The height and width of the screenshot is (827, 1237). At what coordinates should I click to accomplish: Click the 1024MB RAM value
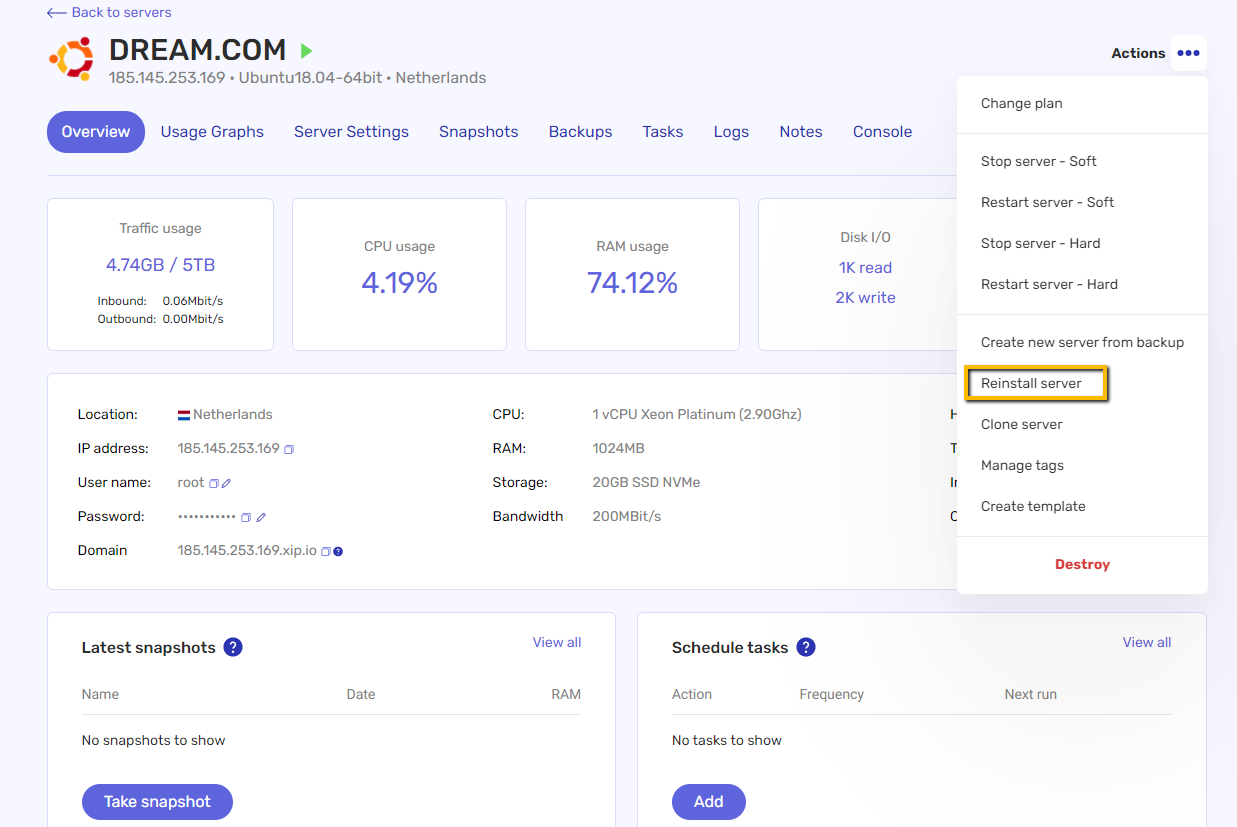[x=618, y=448]
